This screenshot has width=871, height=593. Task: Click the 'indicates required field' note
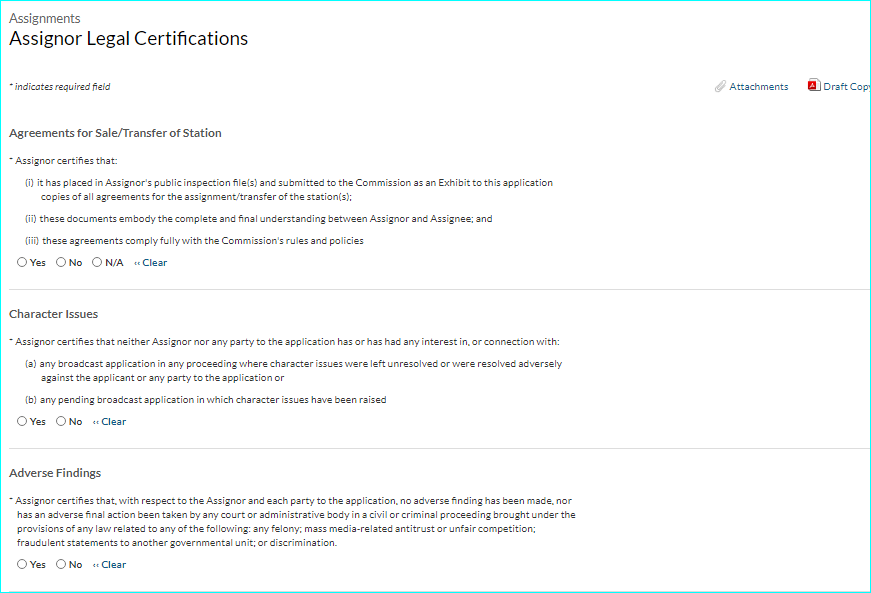tap(61, 87)
